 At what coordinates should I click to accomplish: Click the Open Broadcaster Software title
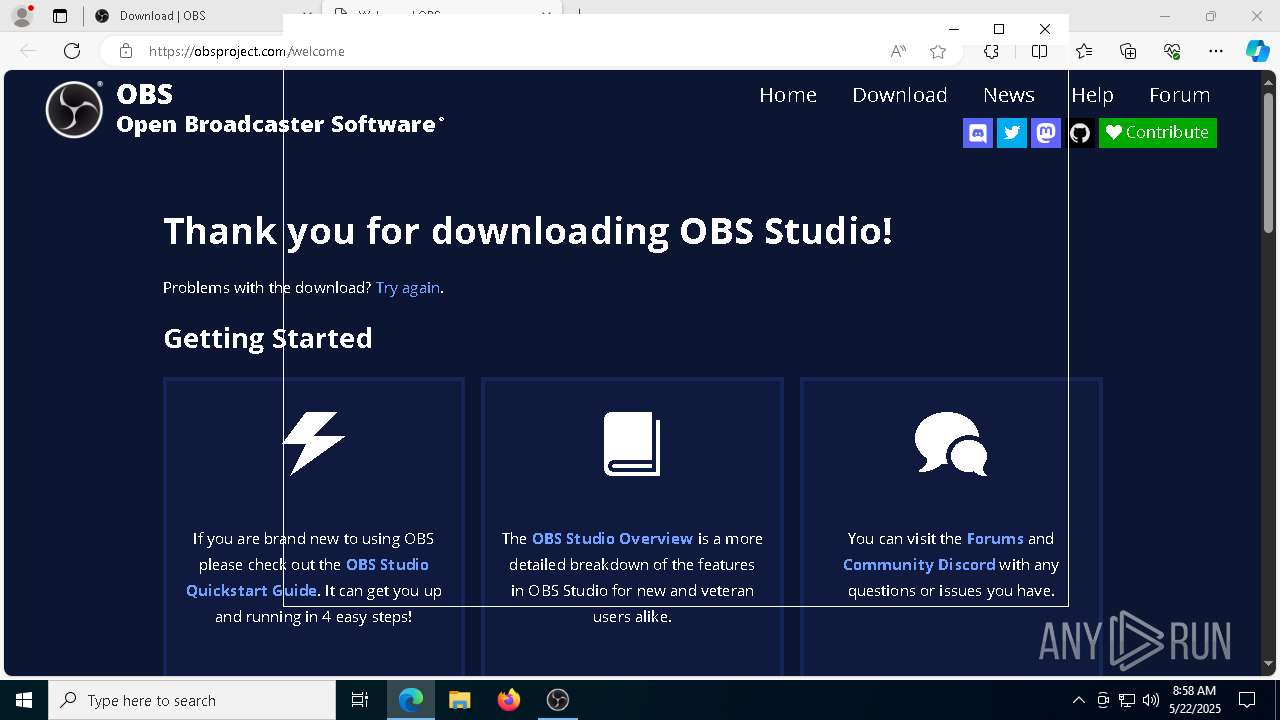coord(280,125)
